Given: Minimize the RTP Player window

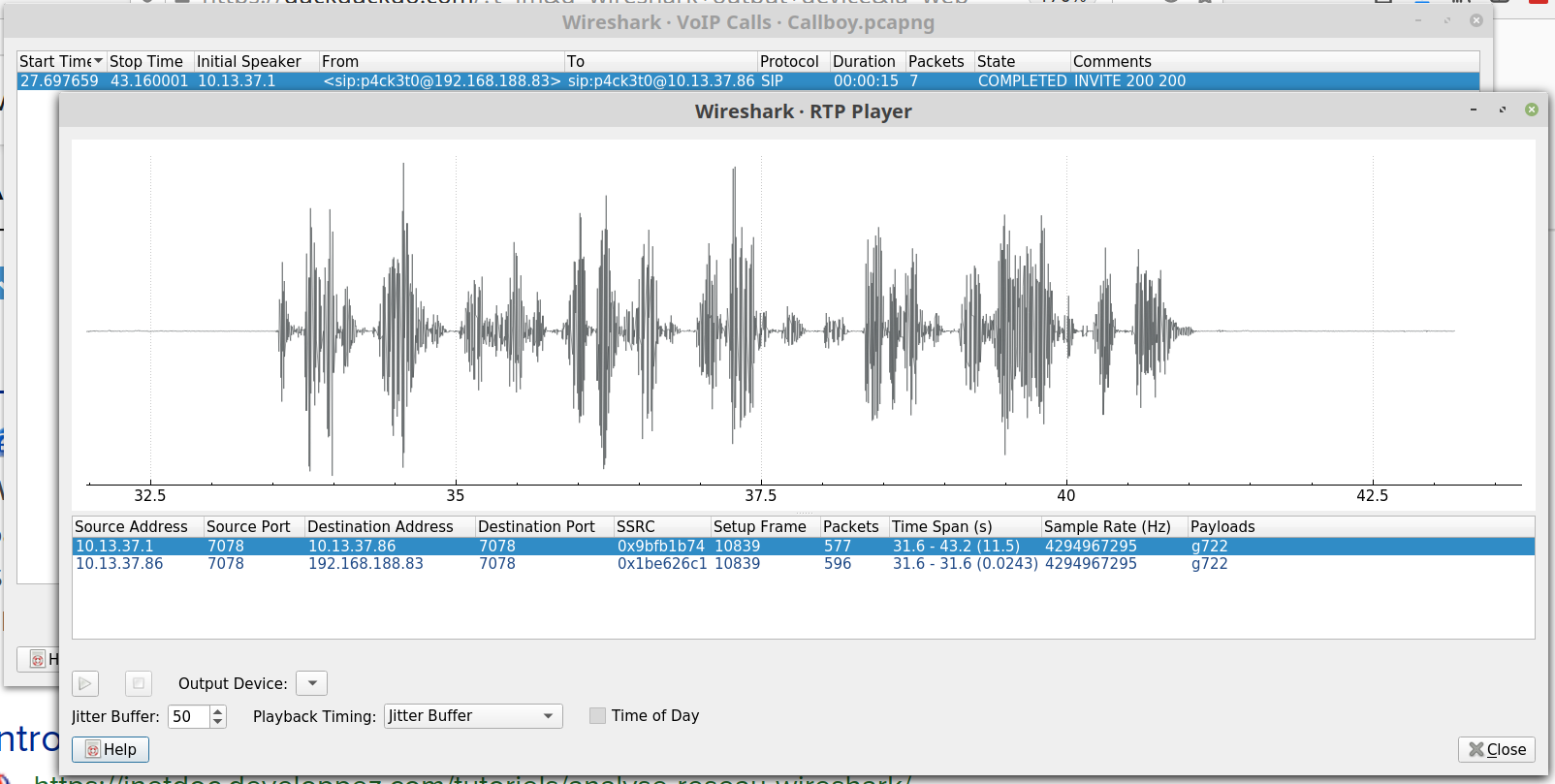Looking at the screenshot, I should pyautogui.click(x=1474, y=110).
